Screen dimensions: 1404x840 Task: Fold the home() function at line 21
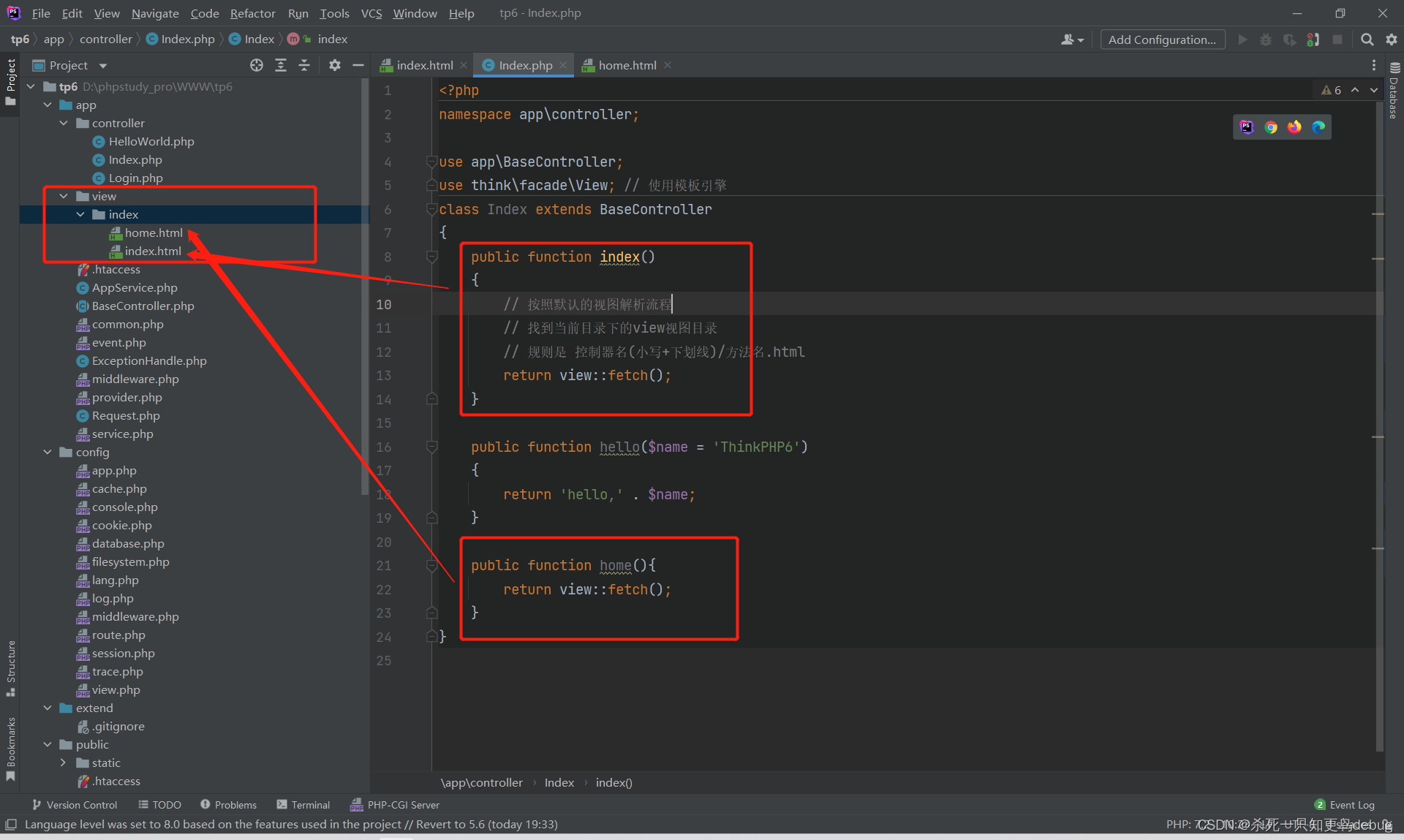432,565
